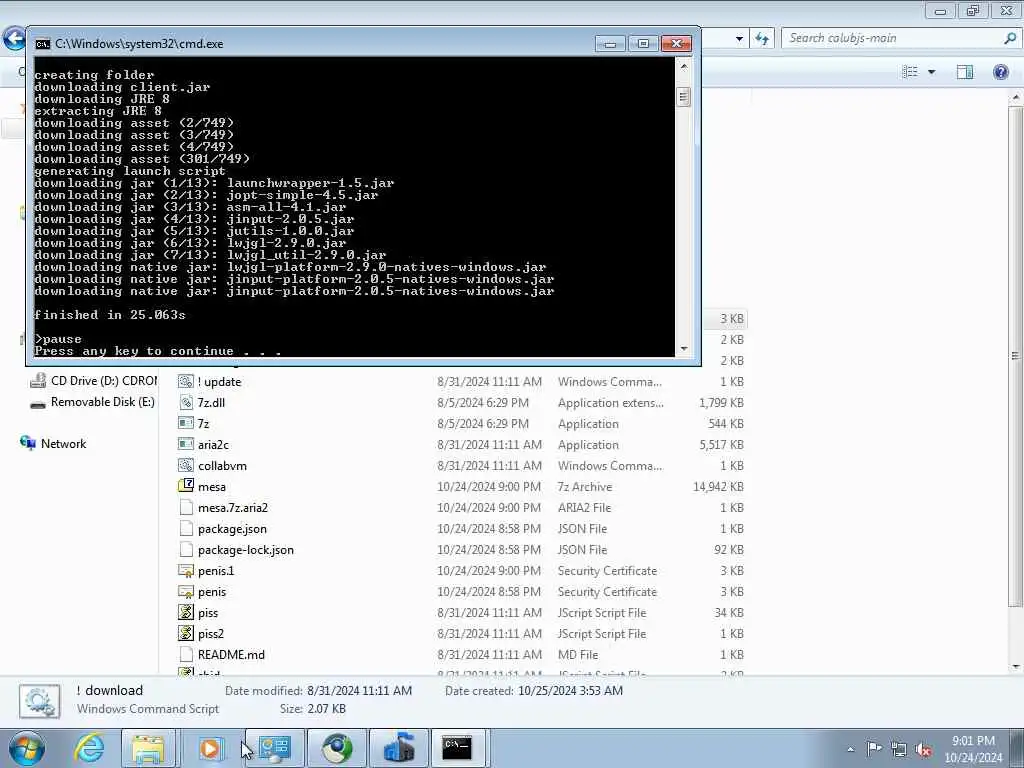The height and width of the screenshot is (768, 1024).
Task: Open the cmd.exe title bar system icon
Action: point(42,44)
